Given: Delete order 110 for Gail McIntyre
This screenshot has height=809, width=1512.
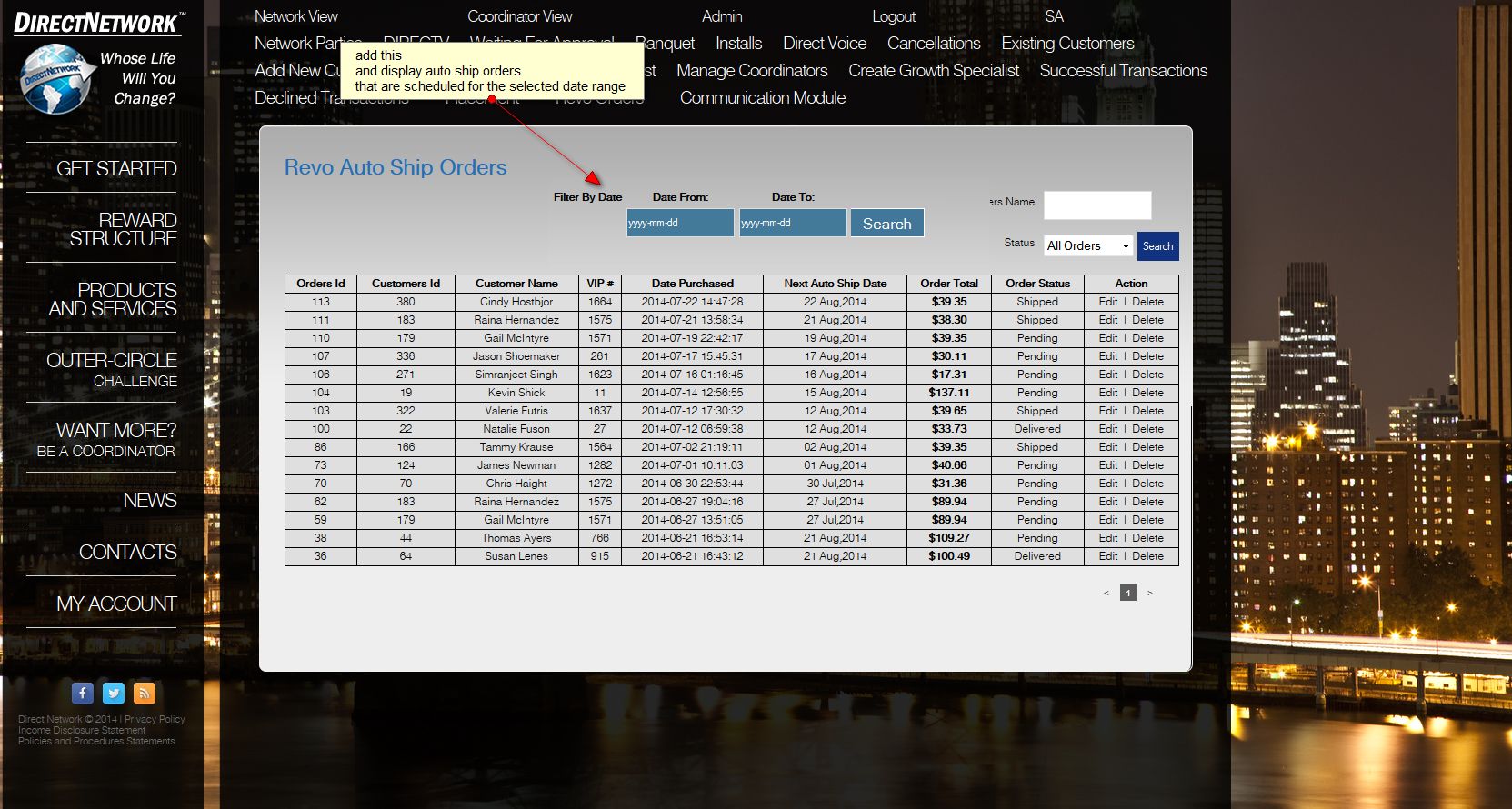Looking at the screenshot, I should tap(1148, 338).
